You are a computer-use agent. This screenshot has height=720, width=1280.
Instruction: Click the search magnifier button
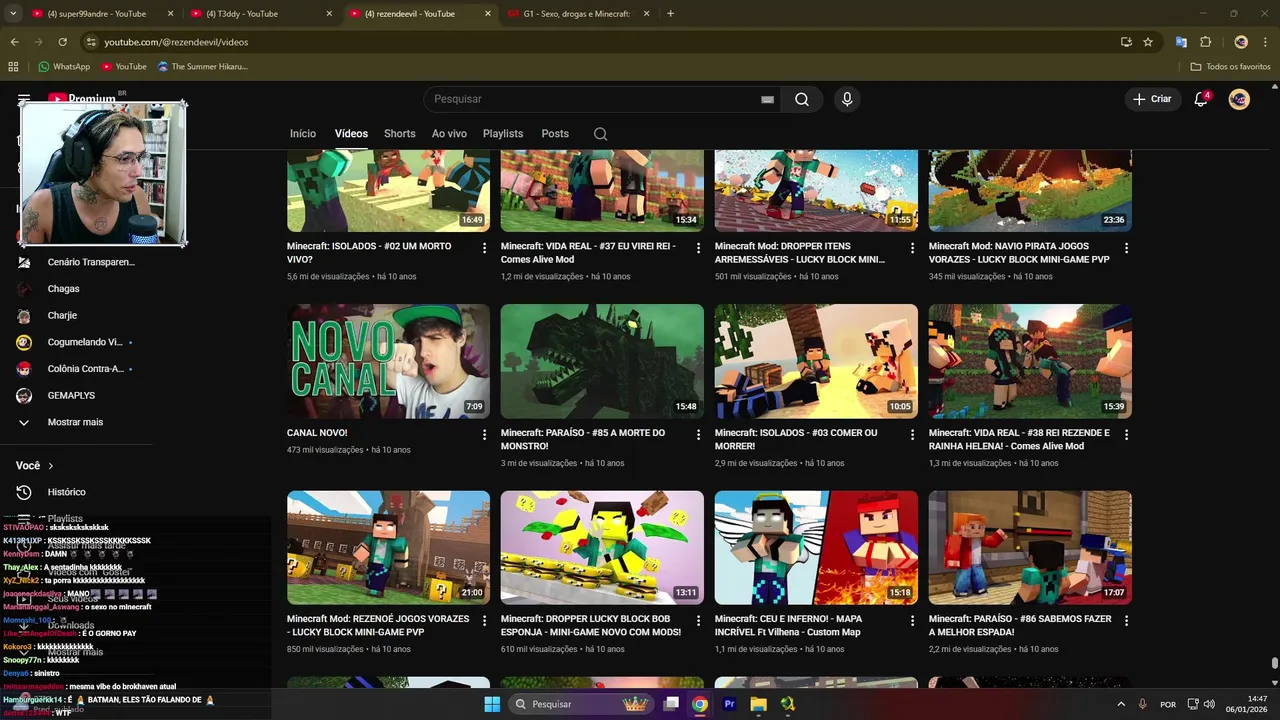tap(802, 99)
